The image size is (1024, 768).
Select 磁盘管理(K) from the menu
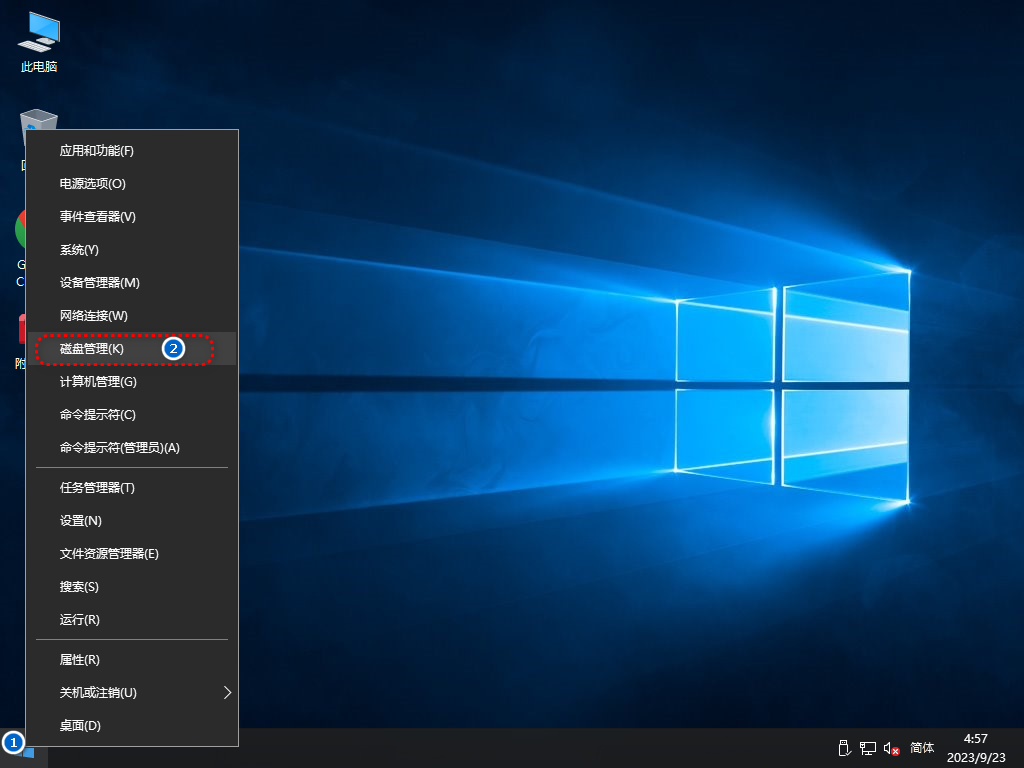click(x=92, y=349)
